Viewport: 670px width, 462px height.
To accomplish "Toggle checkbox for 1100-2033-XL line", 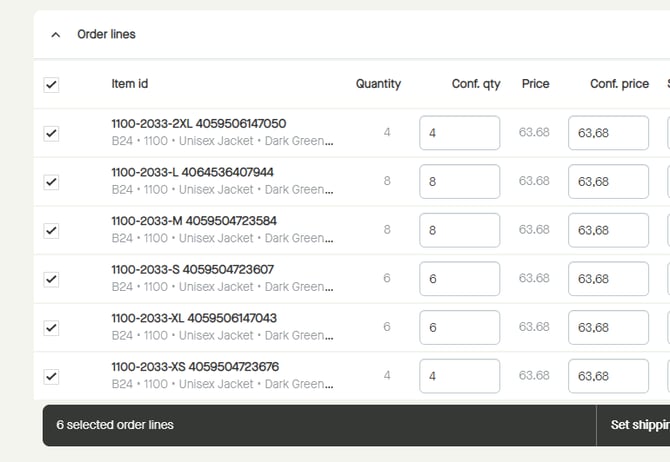I will pyautogui.click(x=51, y=327).
